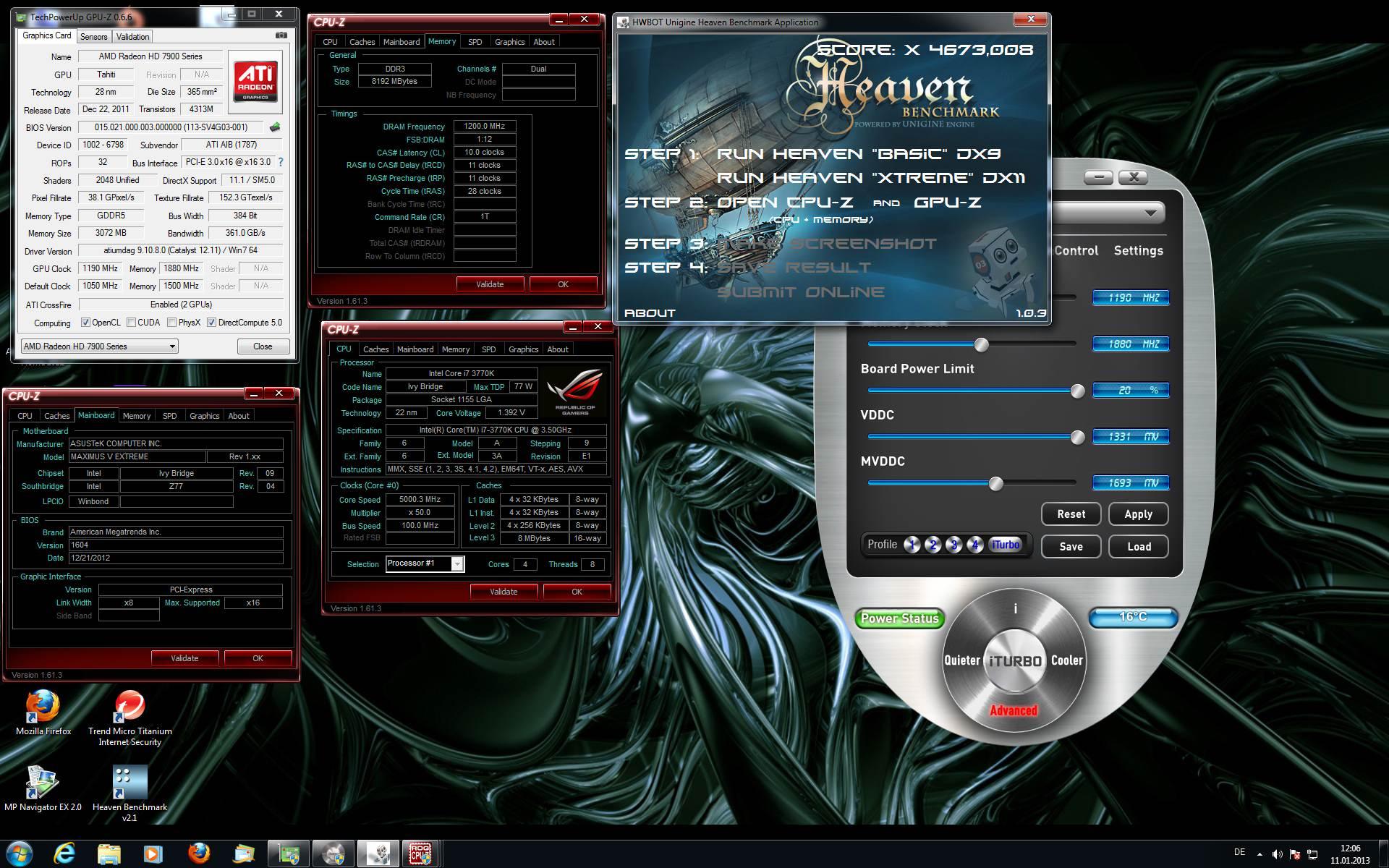This screenshot has height=868, width=1389.
Task: Click iTurbo Load button
Action: (x=1139, y=546)
